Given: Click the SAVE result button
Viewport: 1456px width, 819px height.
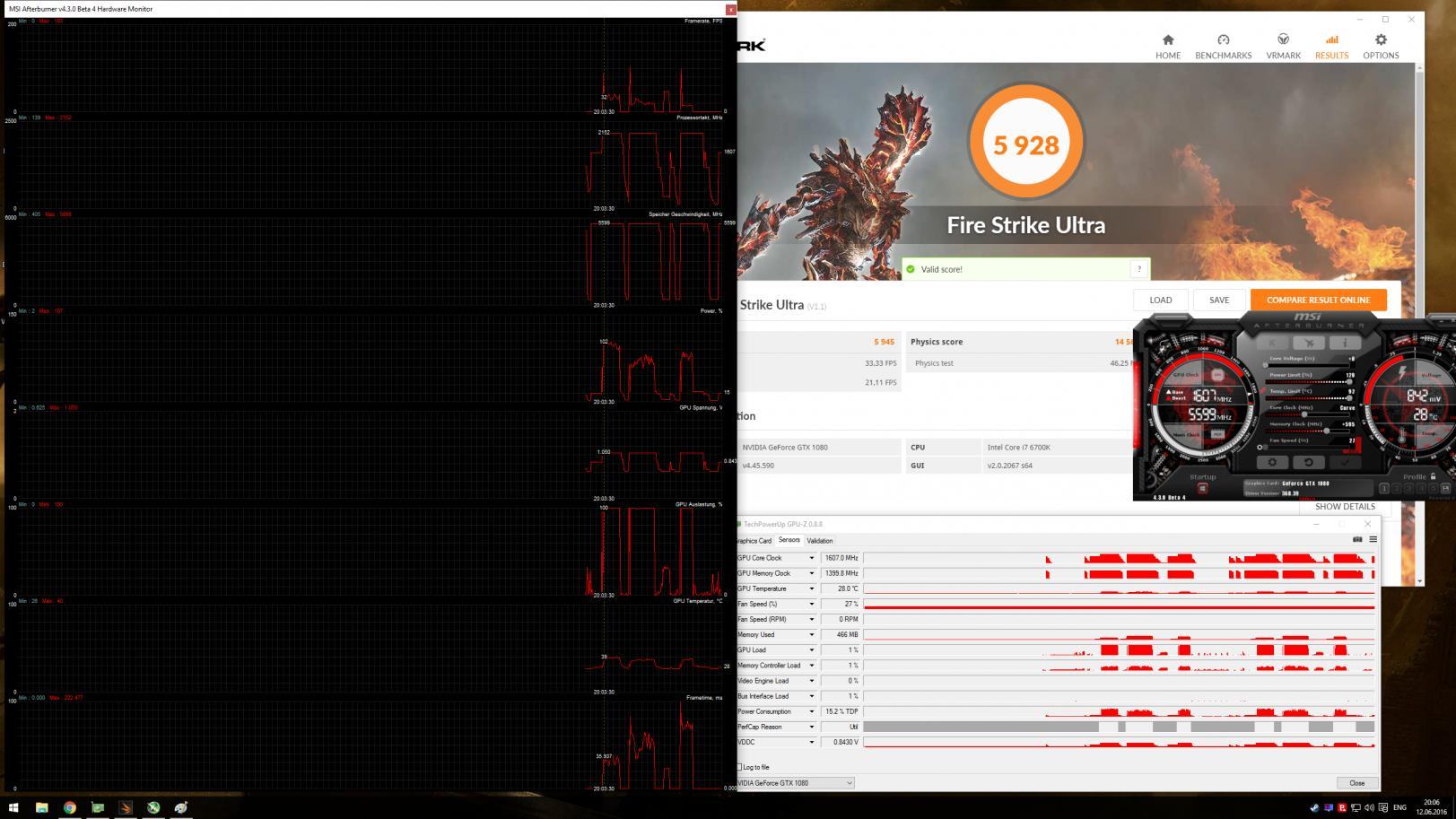Looking at the screenshot, I should pyautogui.click(x=1219, y=300).
